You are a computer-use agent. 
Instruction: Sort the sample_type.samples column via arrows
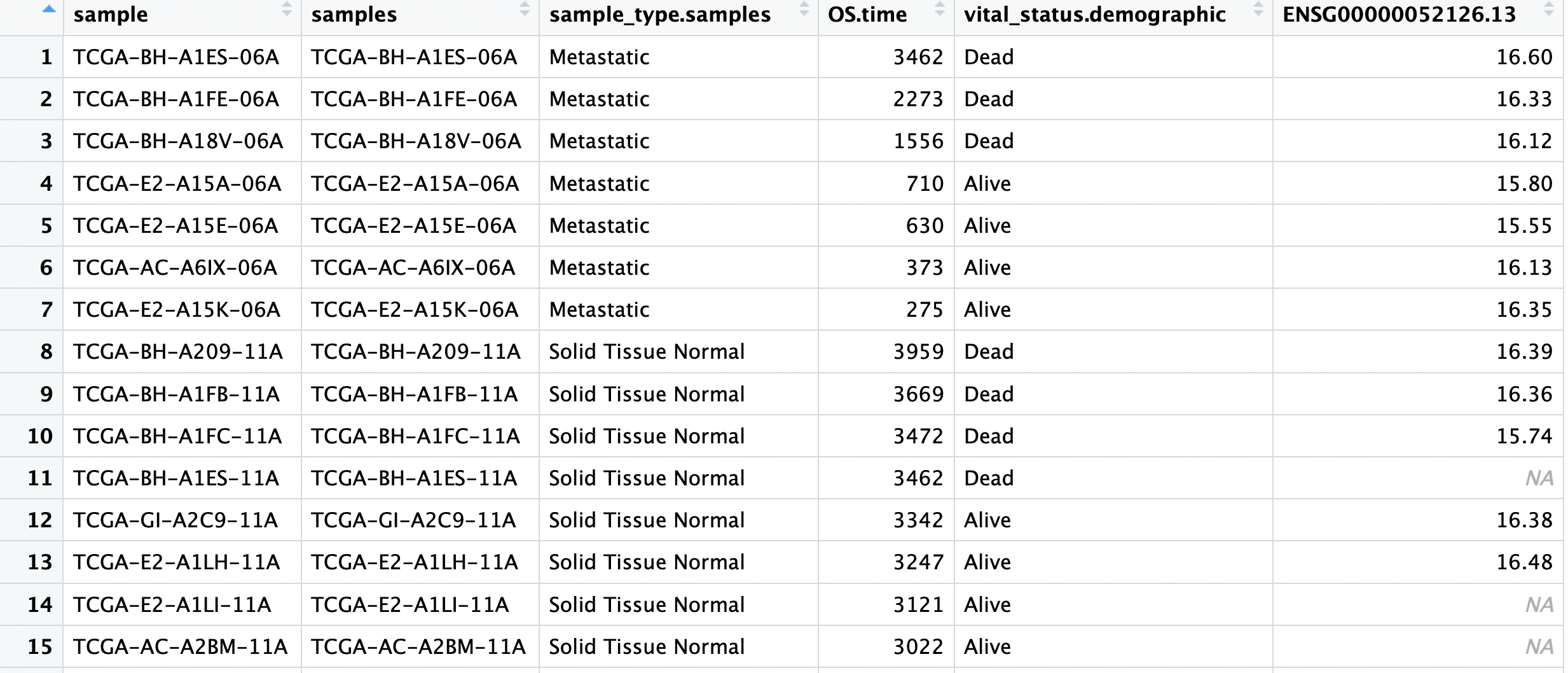804,10
